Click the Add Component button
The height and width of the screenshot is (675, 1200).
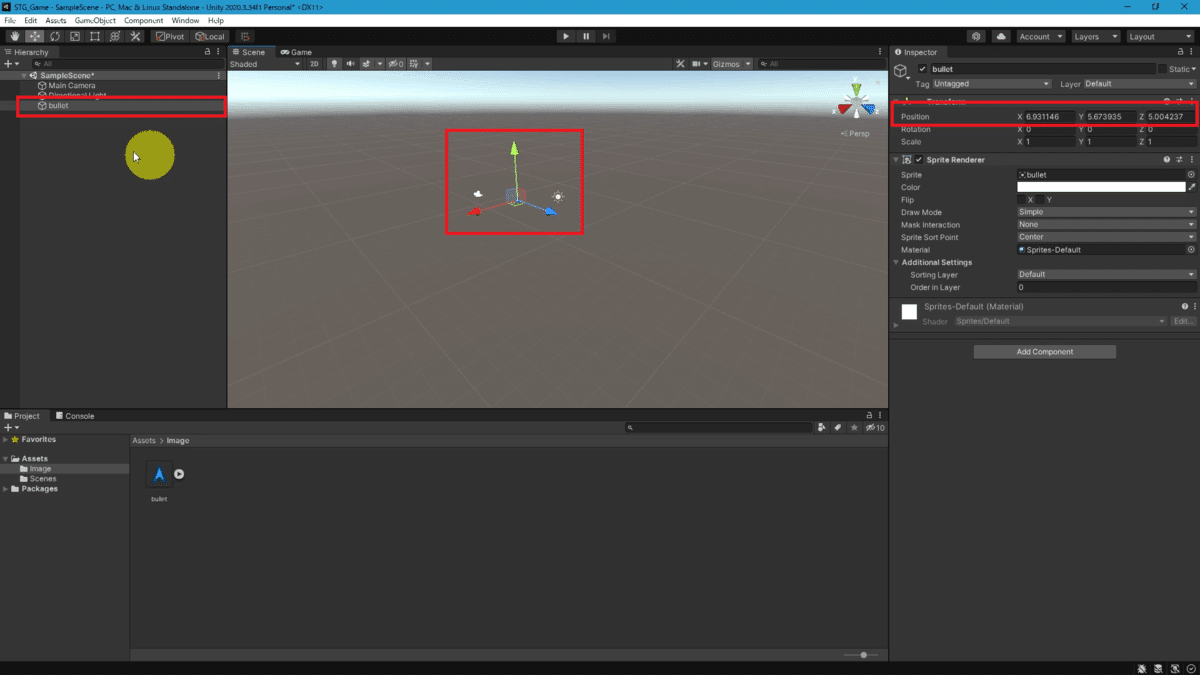click(x=1045, y=352)
